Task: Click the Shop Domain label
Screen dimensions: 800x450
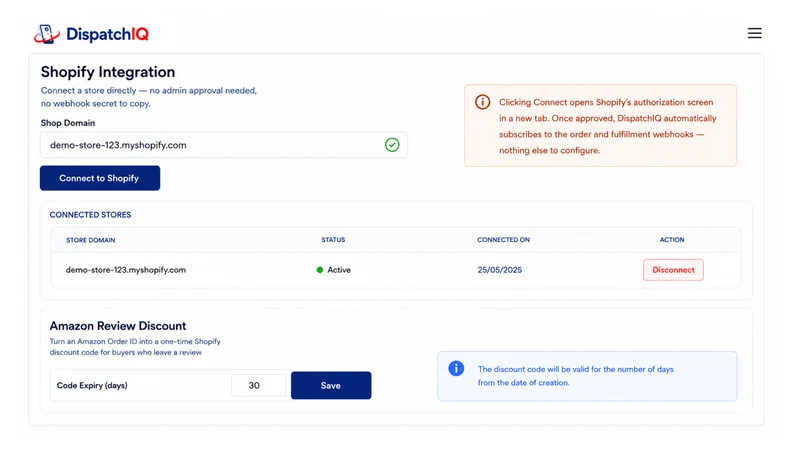Action: click(x=68, y=123)
